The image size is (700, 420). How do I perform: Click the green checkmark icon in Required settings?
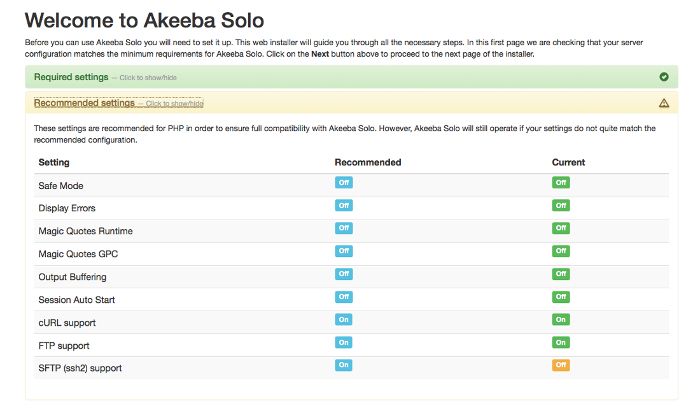pos(664,77)
